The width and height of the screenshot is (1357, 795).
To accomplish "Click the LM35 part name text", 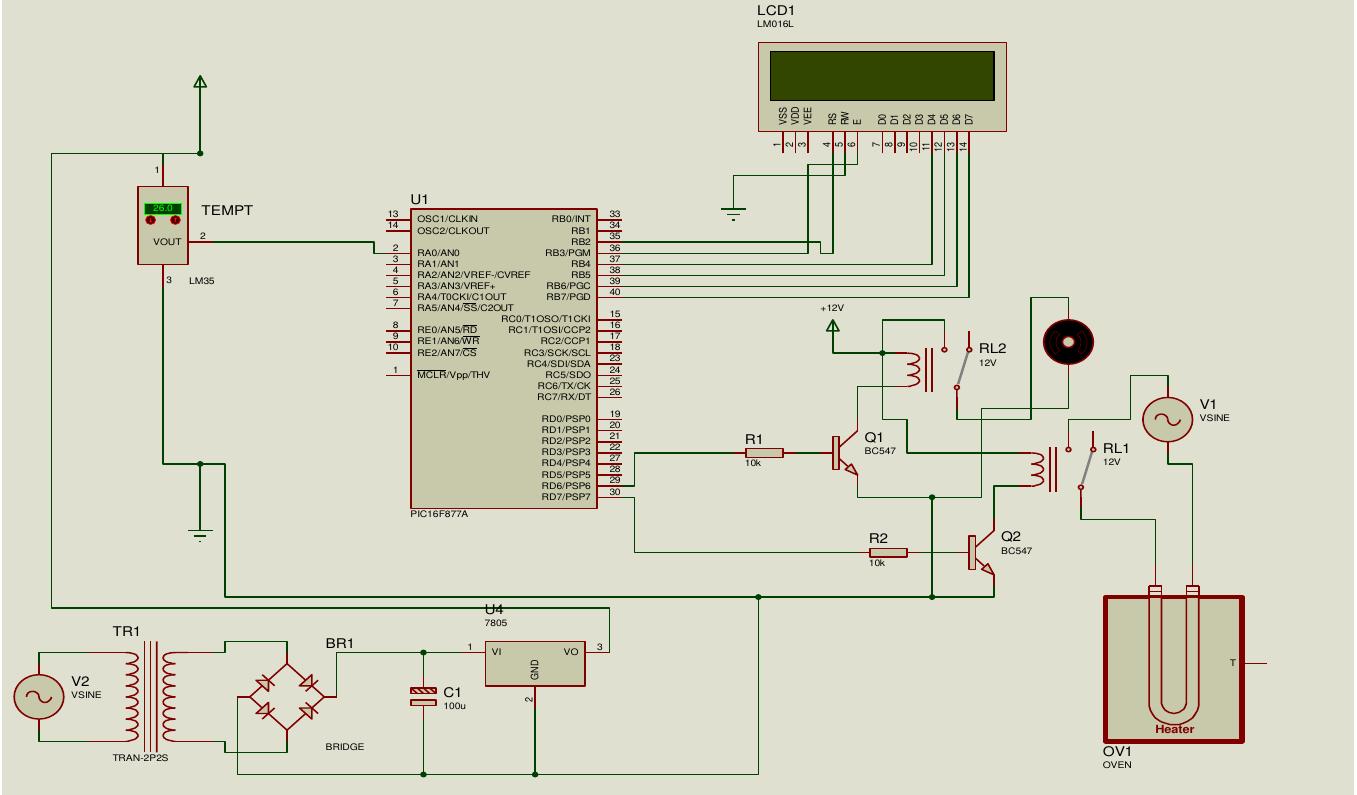I will coord(201,281).
